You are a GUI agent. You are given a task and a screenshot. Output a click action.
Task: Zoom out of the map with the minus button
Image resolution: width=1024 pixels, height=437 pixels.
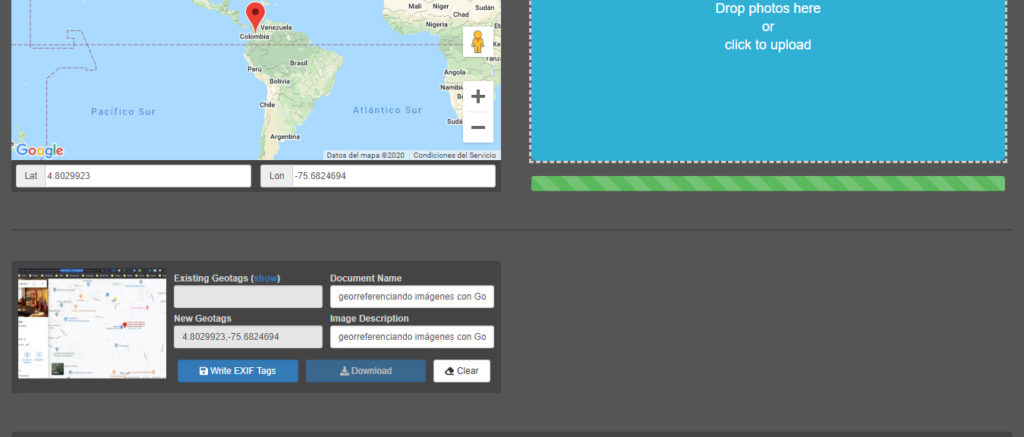(x=478, y=127)
